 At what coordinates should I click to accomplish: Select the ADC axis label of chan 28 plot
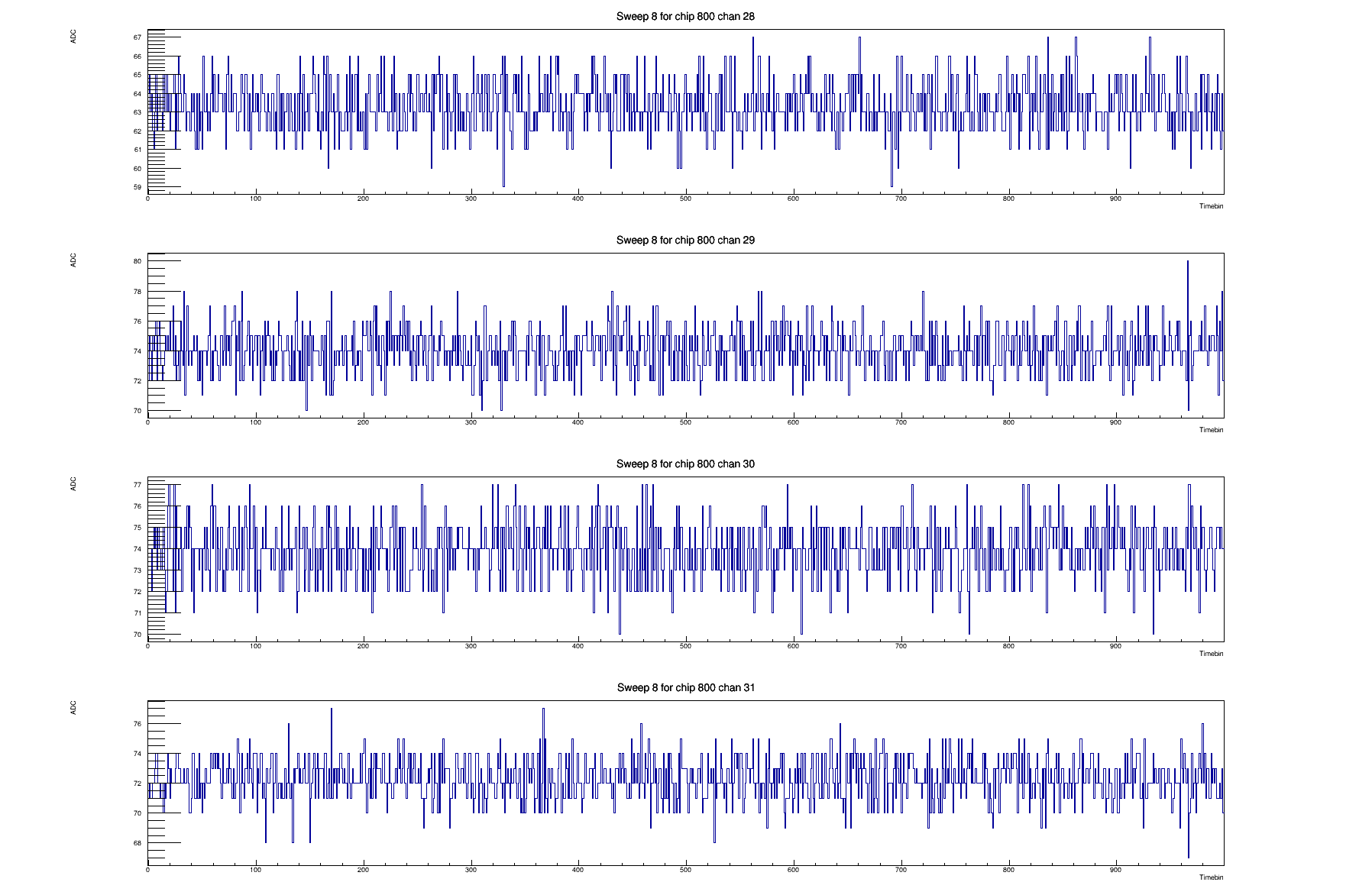[x=74, y=37]
